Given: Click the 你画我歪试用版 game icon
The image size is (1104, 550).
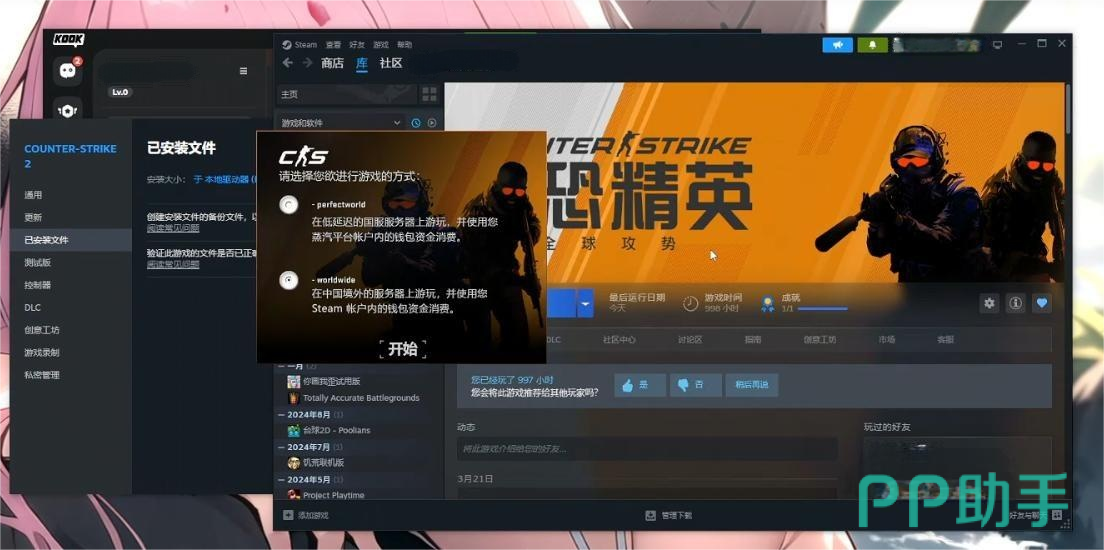Looking at the screenshot, I should pyautogui.click(x=294, y=381).
